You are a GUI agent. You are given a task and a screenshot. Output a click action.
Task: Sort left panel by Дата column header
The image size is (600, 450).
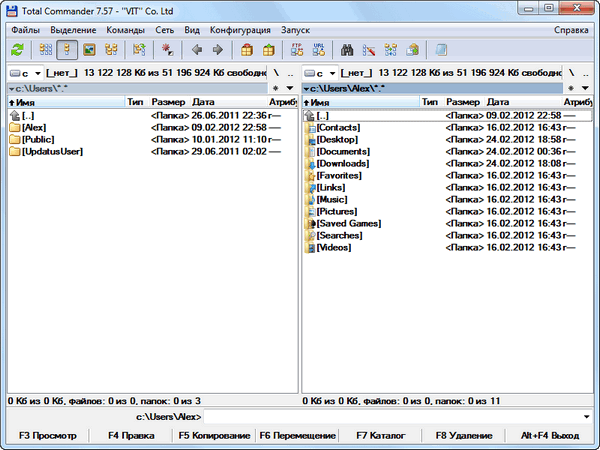pyautogui.click(x=203, y=102)
